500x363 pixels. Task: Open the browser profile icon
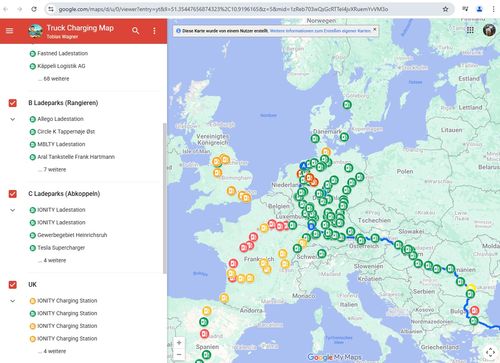coord(479,9)
